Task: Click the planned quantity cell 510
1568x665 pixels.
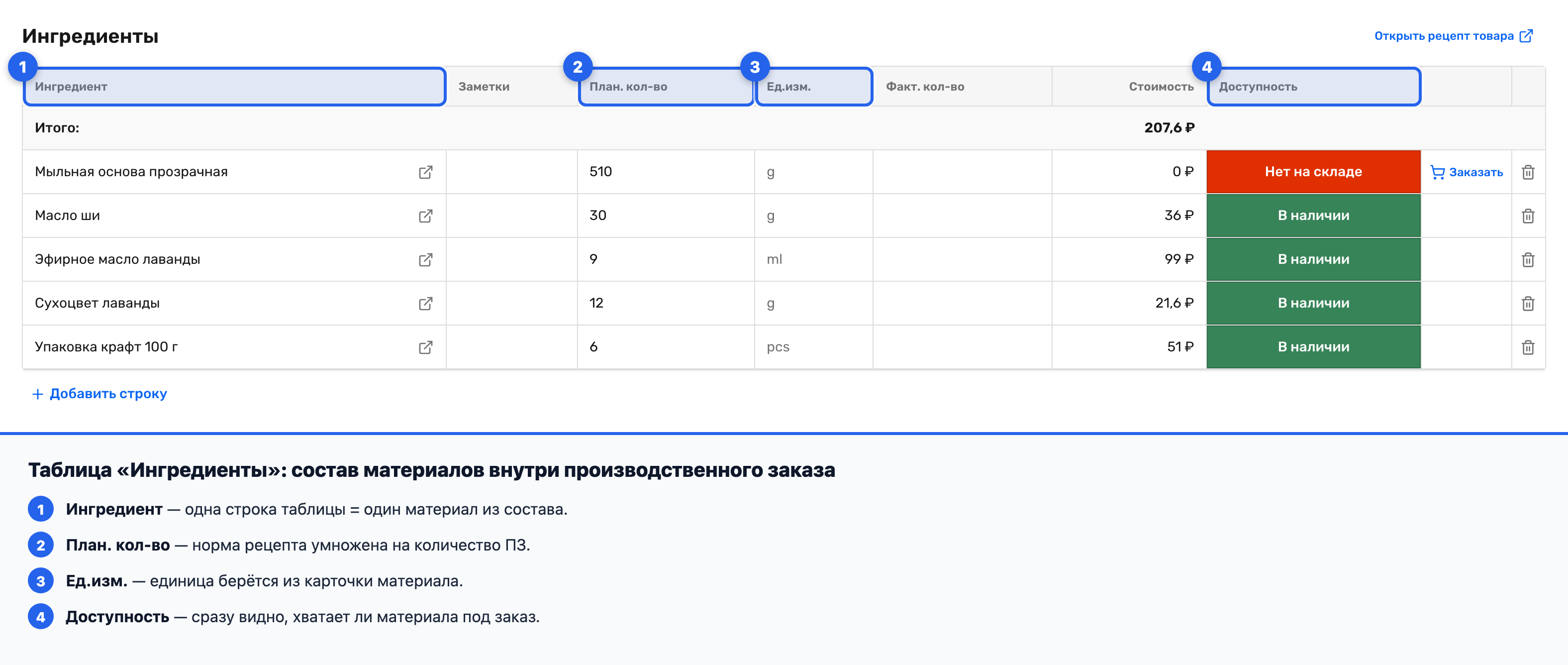Action: click(x=666, y=172)
